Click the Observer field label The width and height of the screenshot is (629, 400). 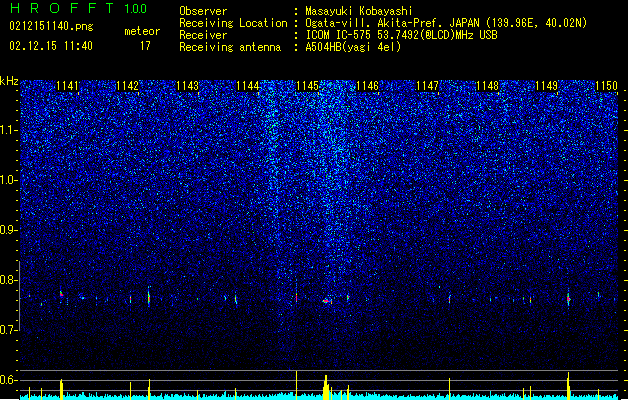click(x=203, y=11)
